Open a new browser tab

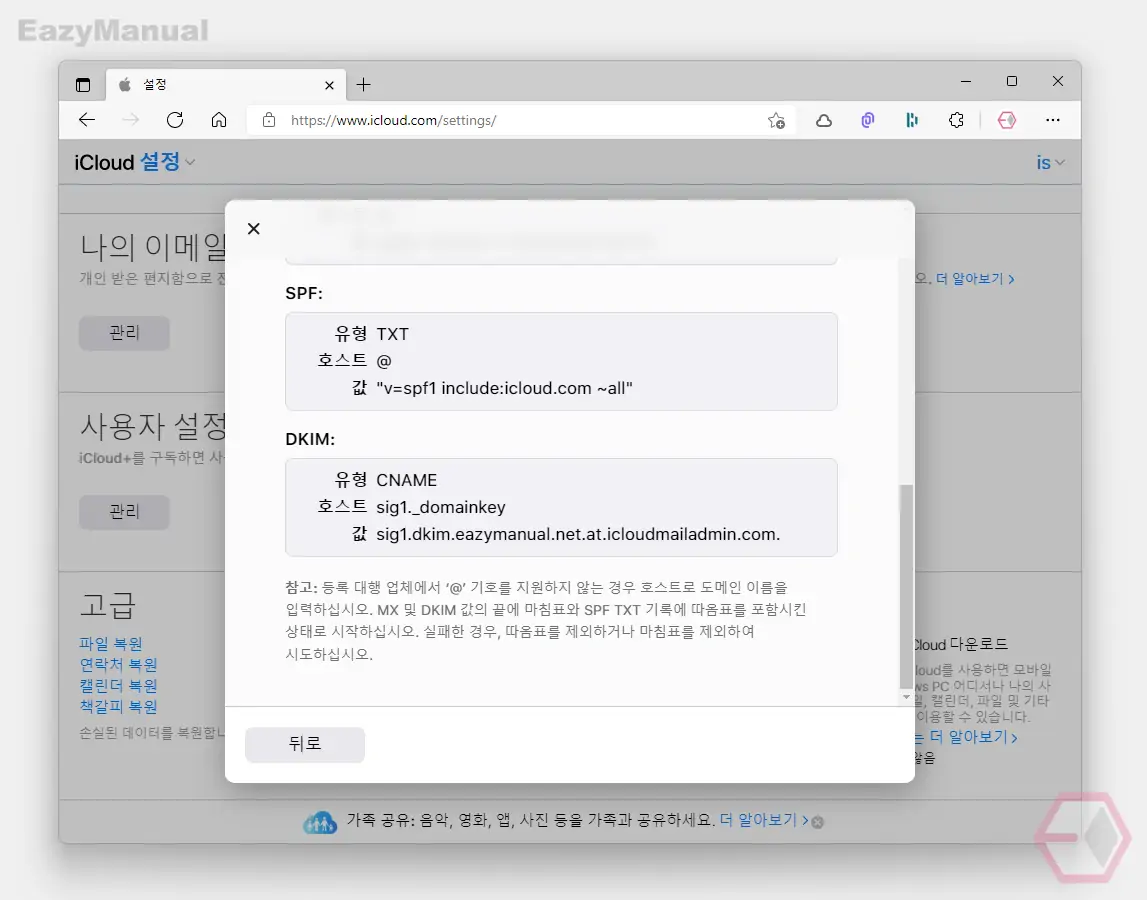tap(364, 85)
